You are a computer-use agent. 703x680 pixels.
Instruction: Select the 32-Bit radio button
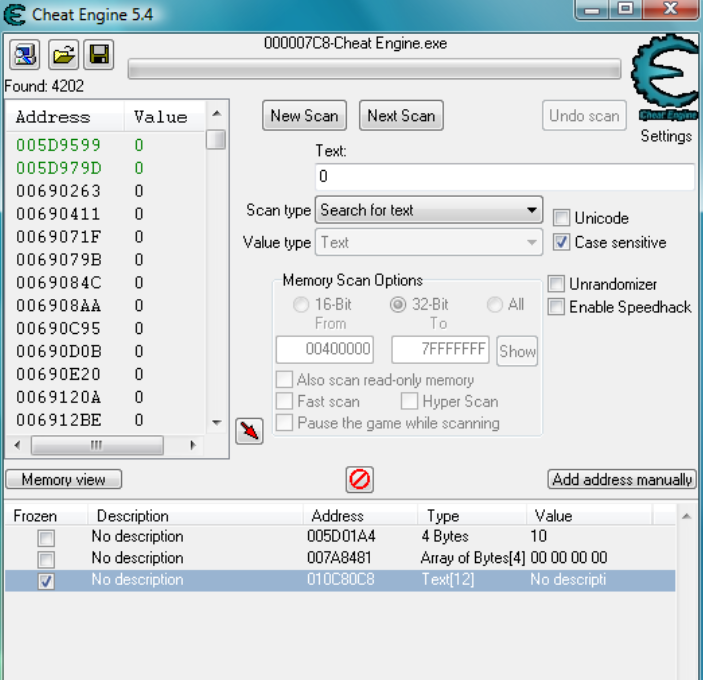point(398,304)
